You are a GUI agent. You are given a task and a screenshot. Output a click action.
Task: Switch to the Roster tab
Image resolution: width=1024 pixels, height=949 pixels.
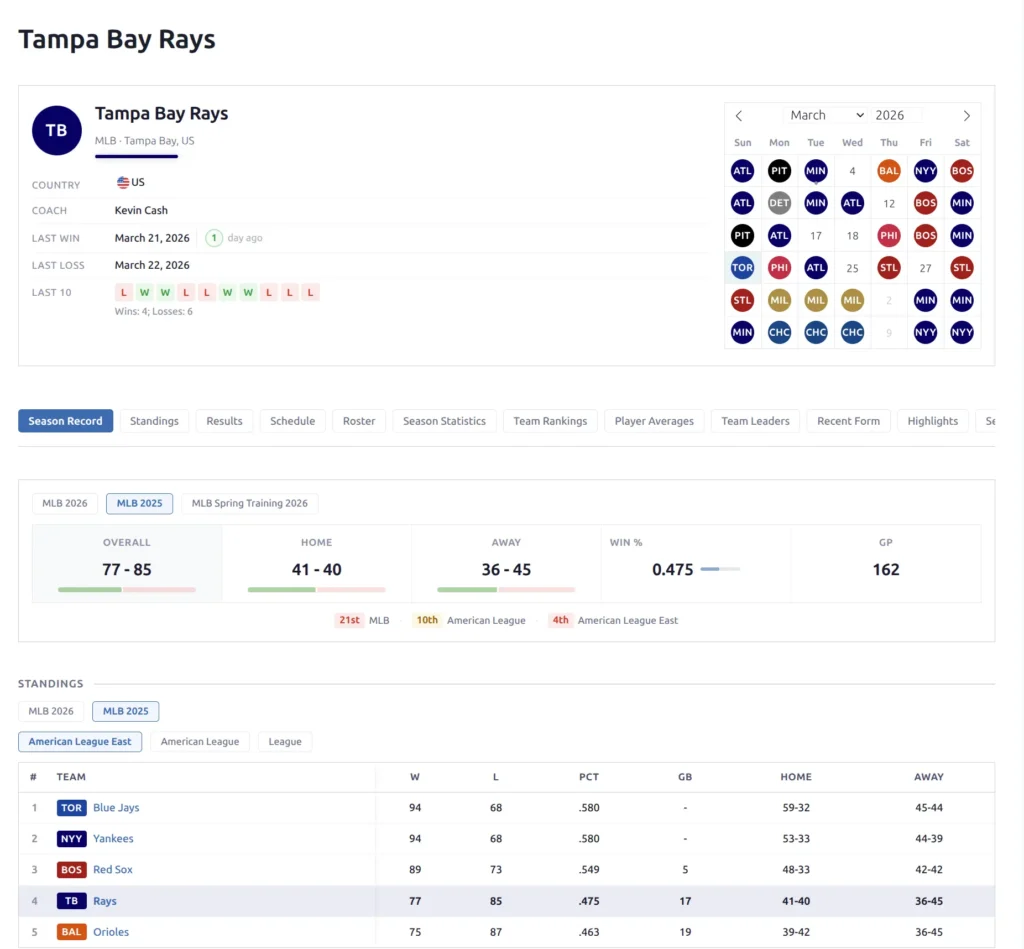(359, 421)
